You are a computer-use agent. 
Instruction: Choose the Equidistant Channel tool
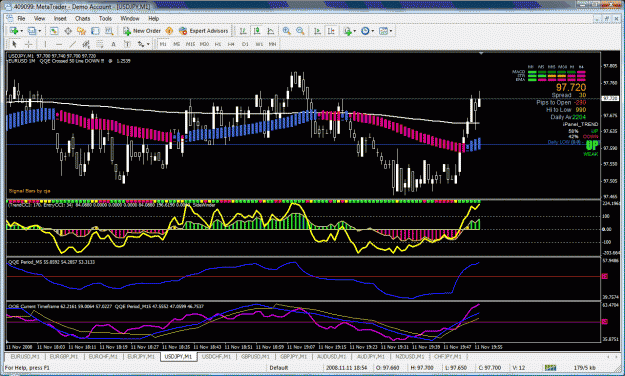click(x=86, y=44)
